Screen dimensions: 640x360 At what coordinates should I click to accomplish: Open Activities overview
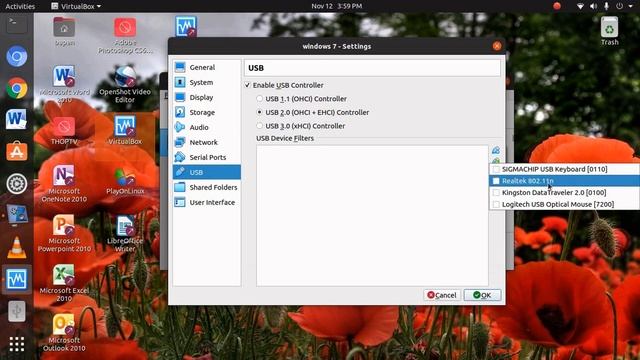pyautogui.click(x=20, y=6)
